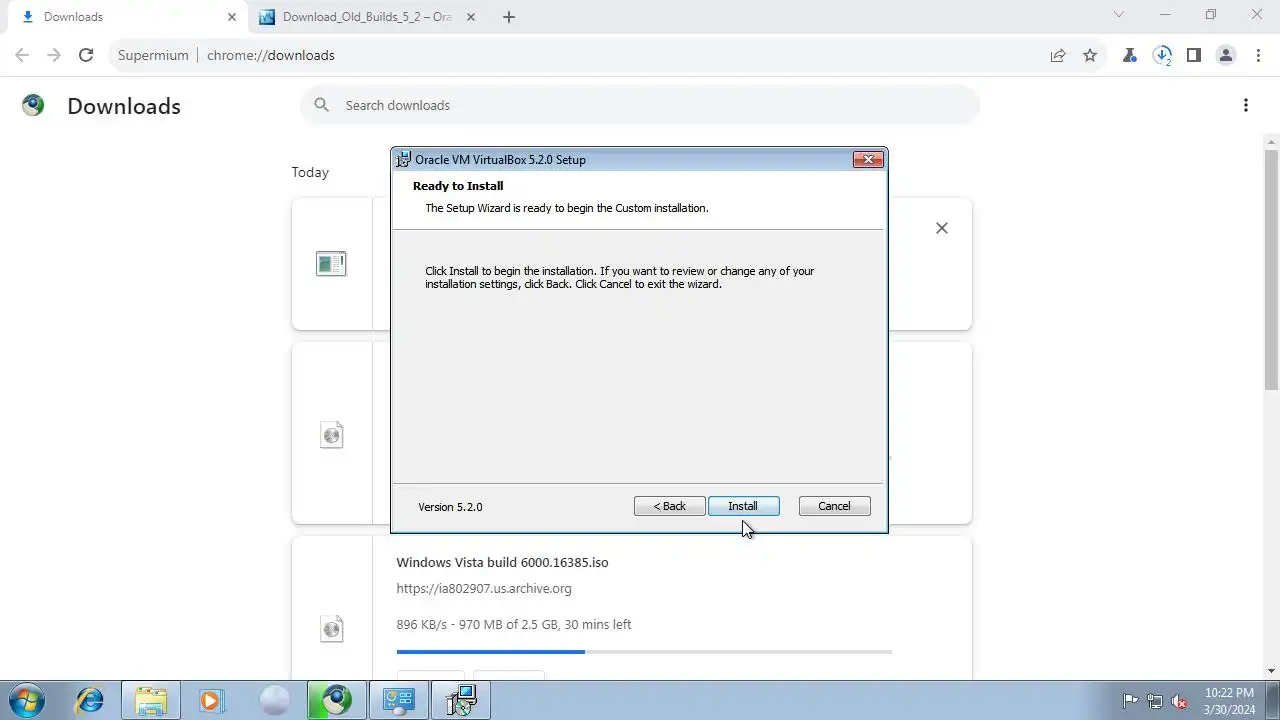
Task: Close the Download_Old_Builds_5_2 tab
Action: point(471,17)
